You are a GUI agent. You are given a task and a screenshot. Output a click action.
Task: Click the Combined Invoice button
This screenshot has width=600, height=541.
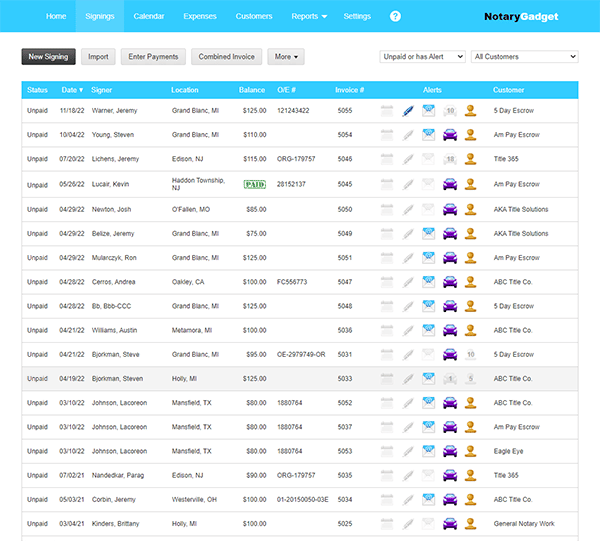(227, 57)
